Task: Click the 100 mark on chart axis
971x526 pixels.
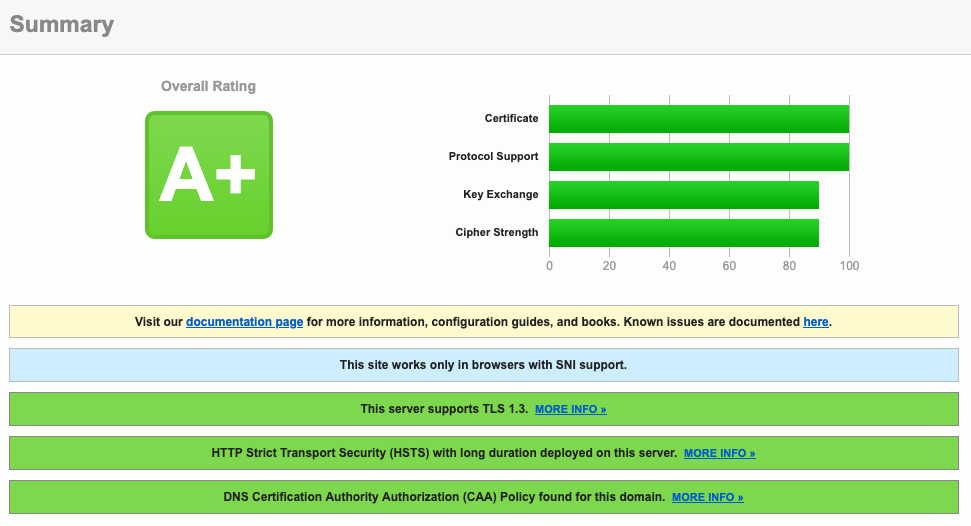Action: tap(849, 266)
